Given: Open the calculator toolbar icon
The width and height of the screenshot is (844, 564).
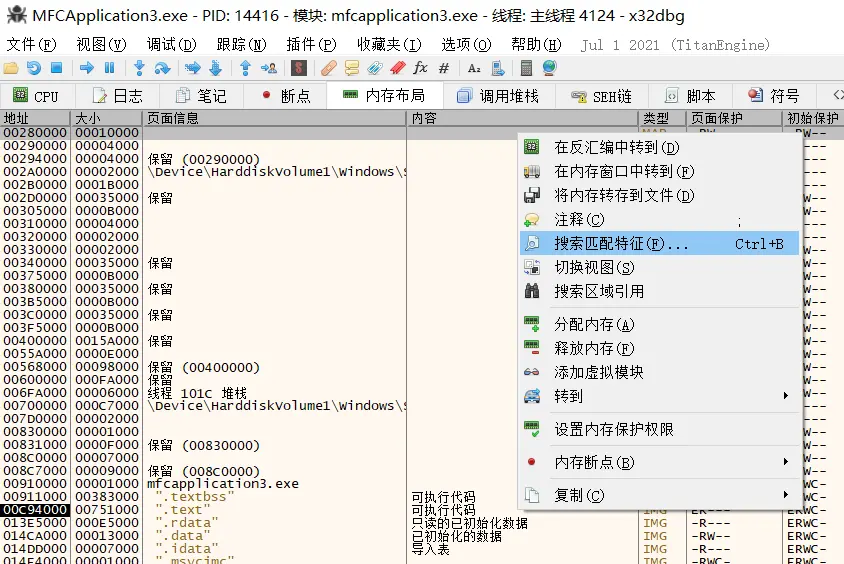Looking at the screenshot, I should pyautogui.click(x=527, y=68).
